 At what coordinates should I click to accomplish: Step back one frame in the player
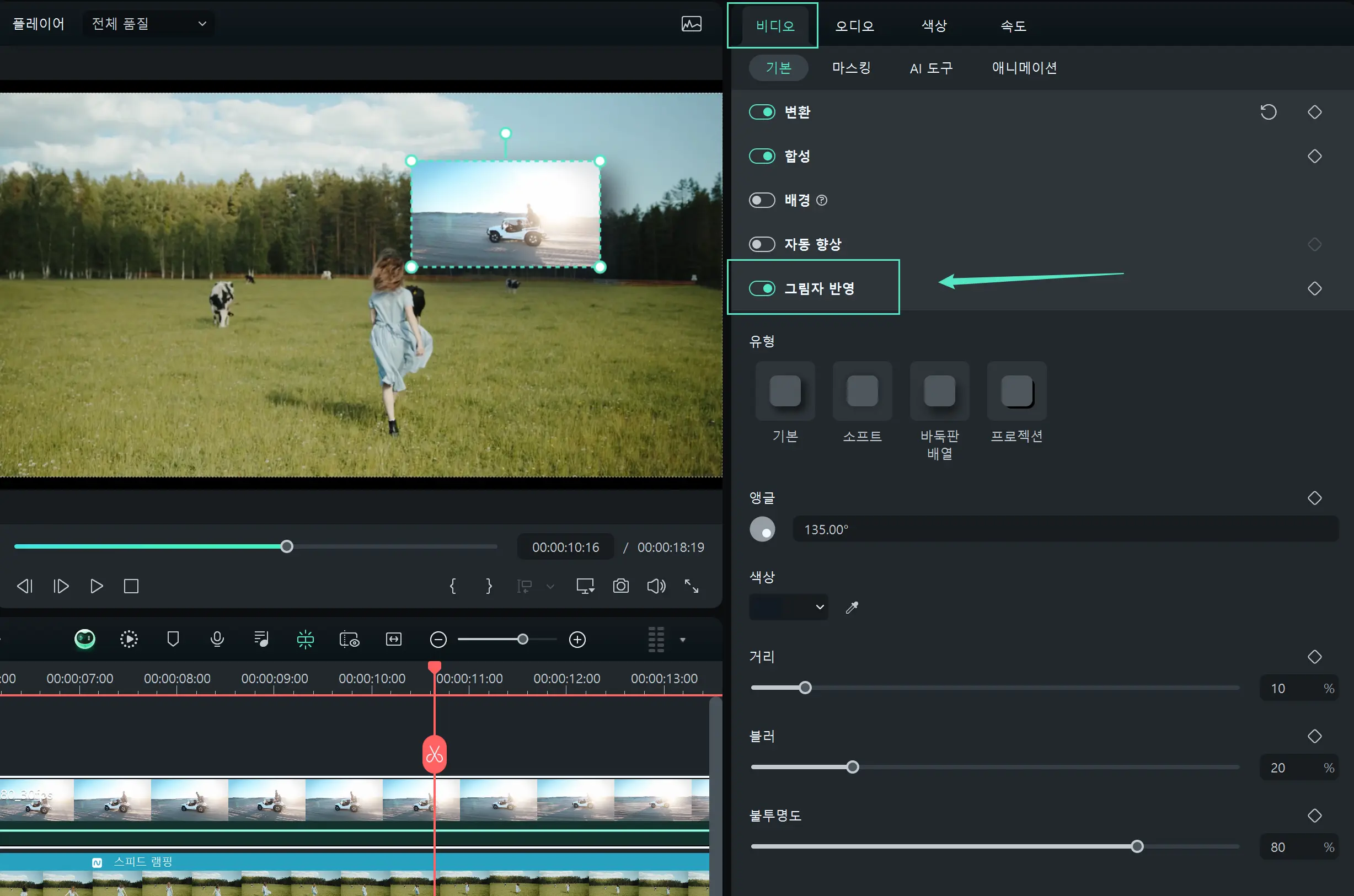25,586
